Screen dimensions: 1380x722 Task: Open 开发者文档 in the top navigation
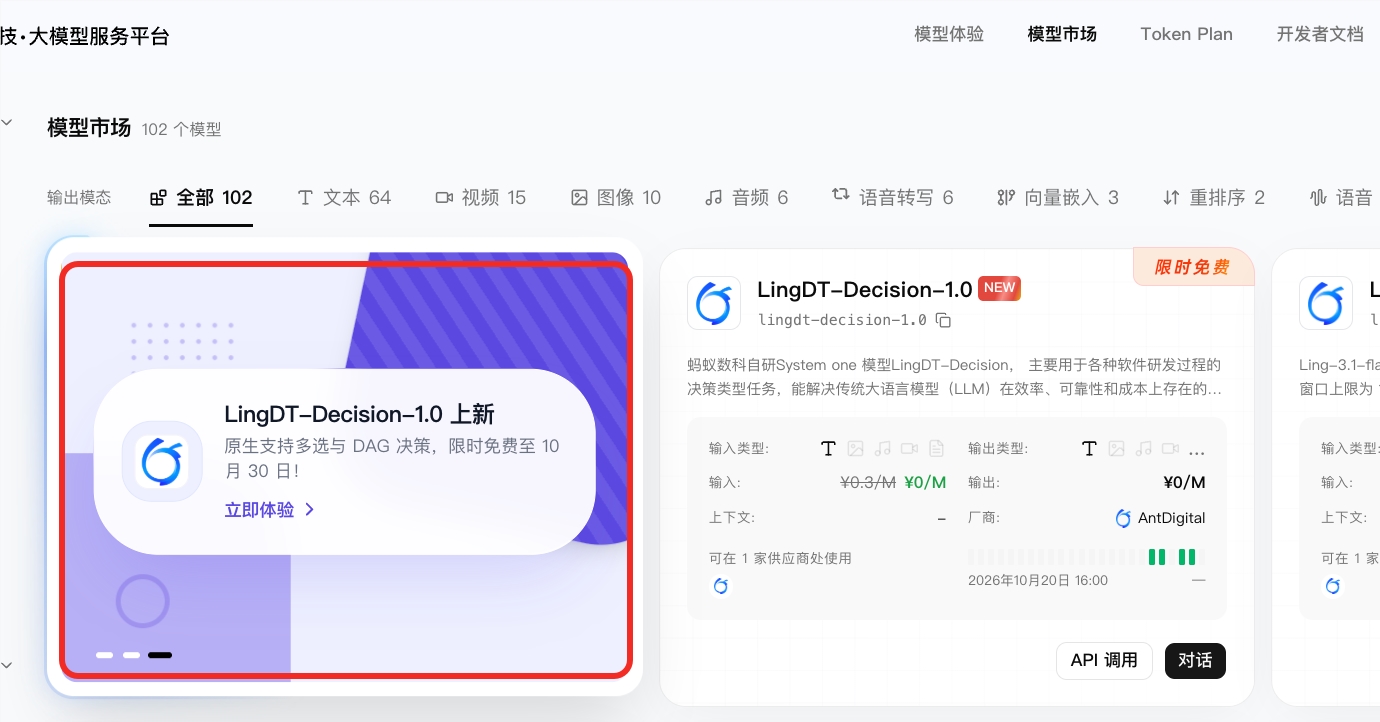coord(1320,34)
